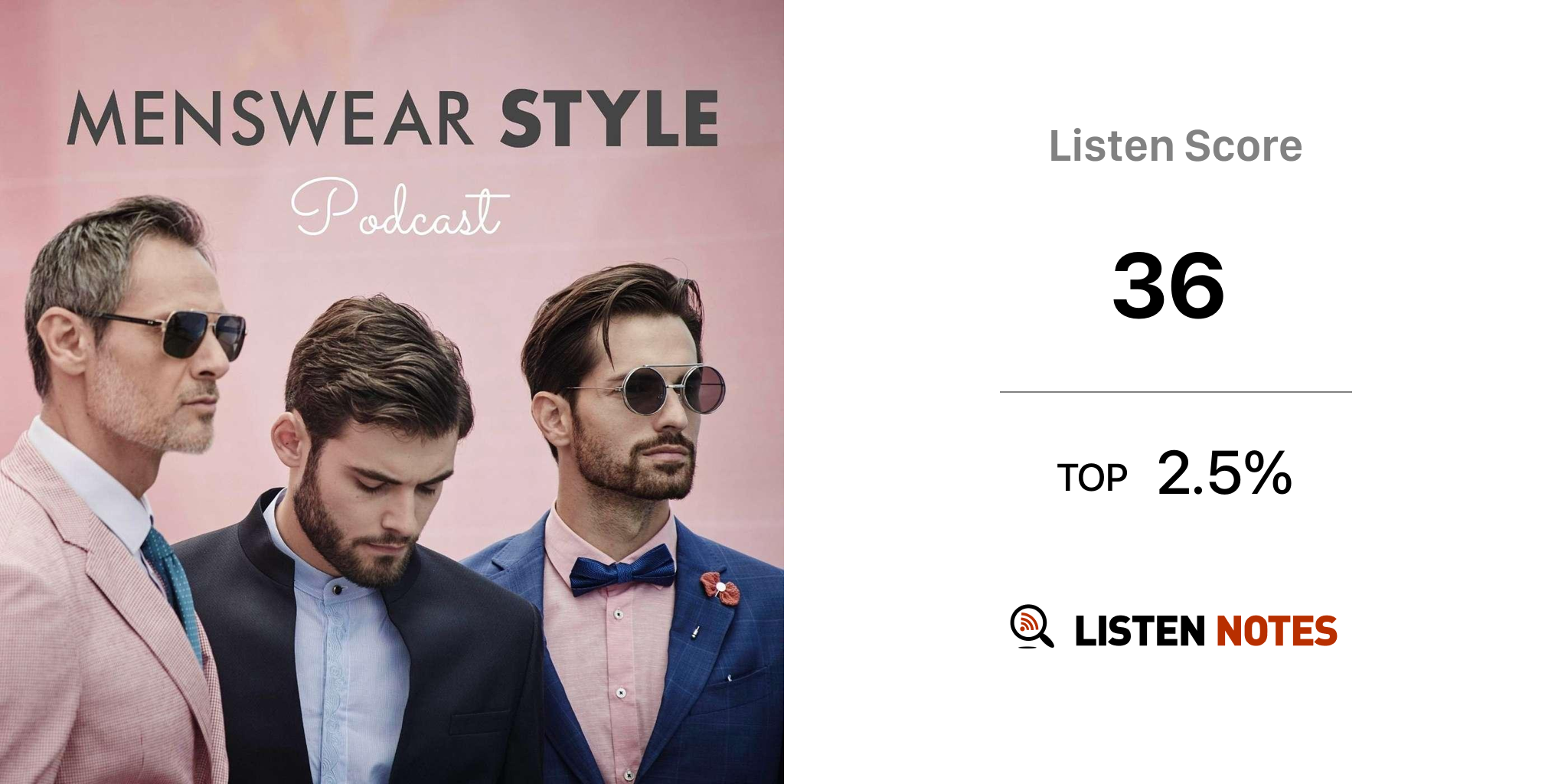
Task: Click the navy blue bow tie
Action: click(x=622, y=570)
